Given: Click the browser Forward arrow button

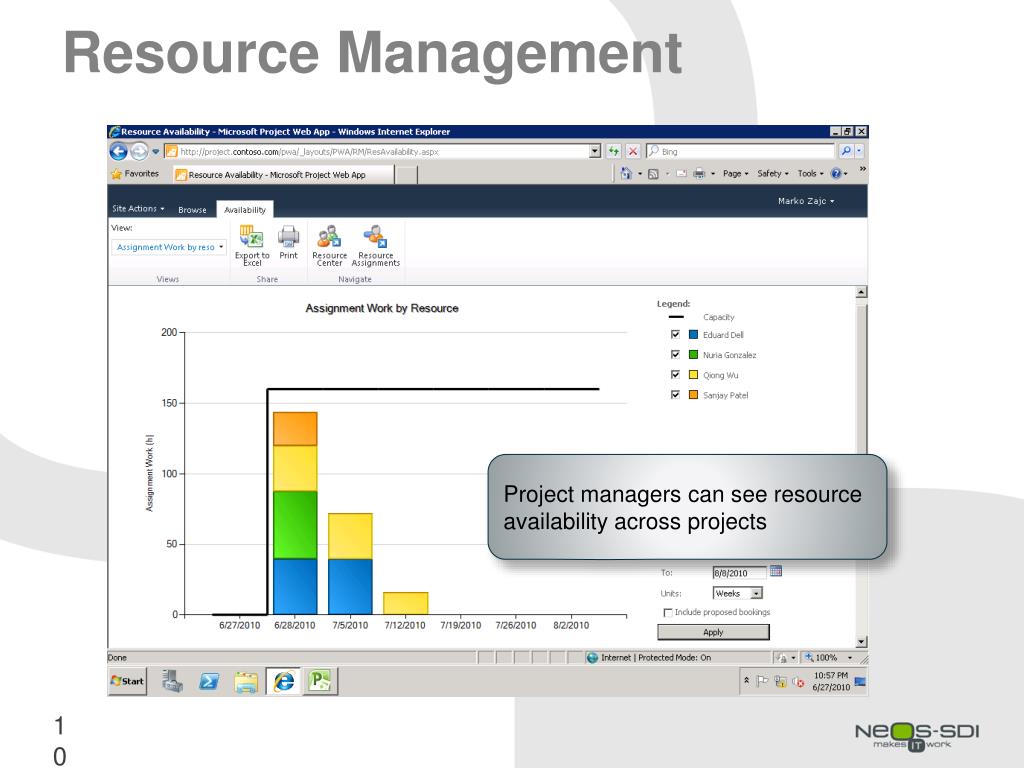Looking at the screenshot, I should [138, 152].
